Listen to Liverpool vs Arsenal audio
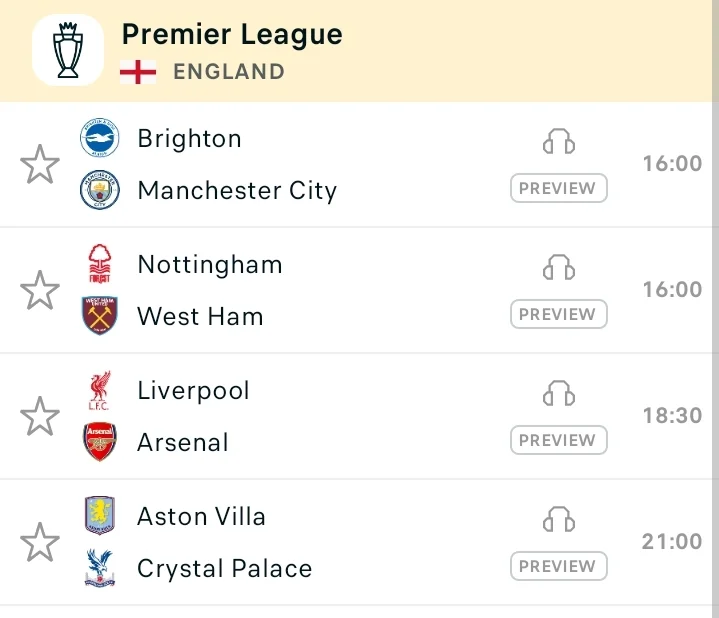Image resolution: width=719 pixels, height=618 pixels. point(559,393)
